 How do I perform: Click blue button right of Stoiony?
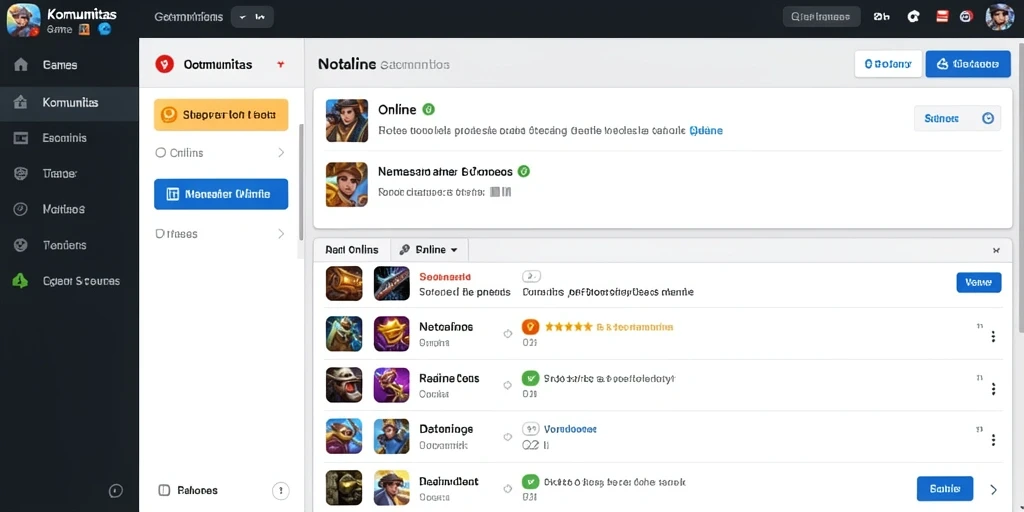[x=968, y=64]
